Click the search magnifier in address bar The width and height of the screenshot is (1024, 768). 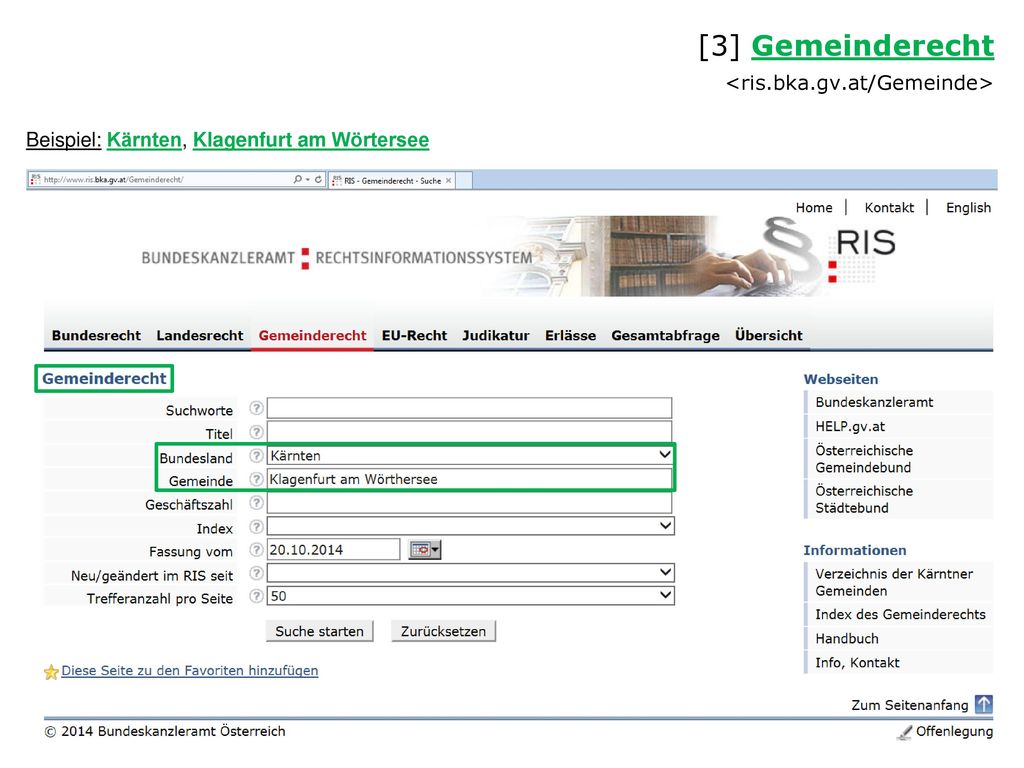(x=298, y=180)
